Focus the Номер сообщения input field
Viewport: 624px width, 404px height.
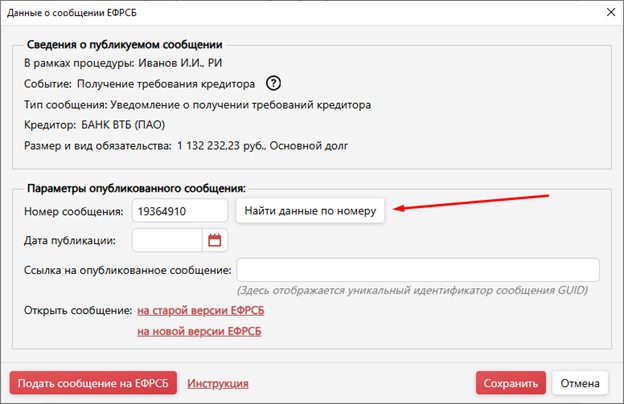click(179, 211)
